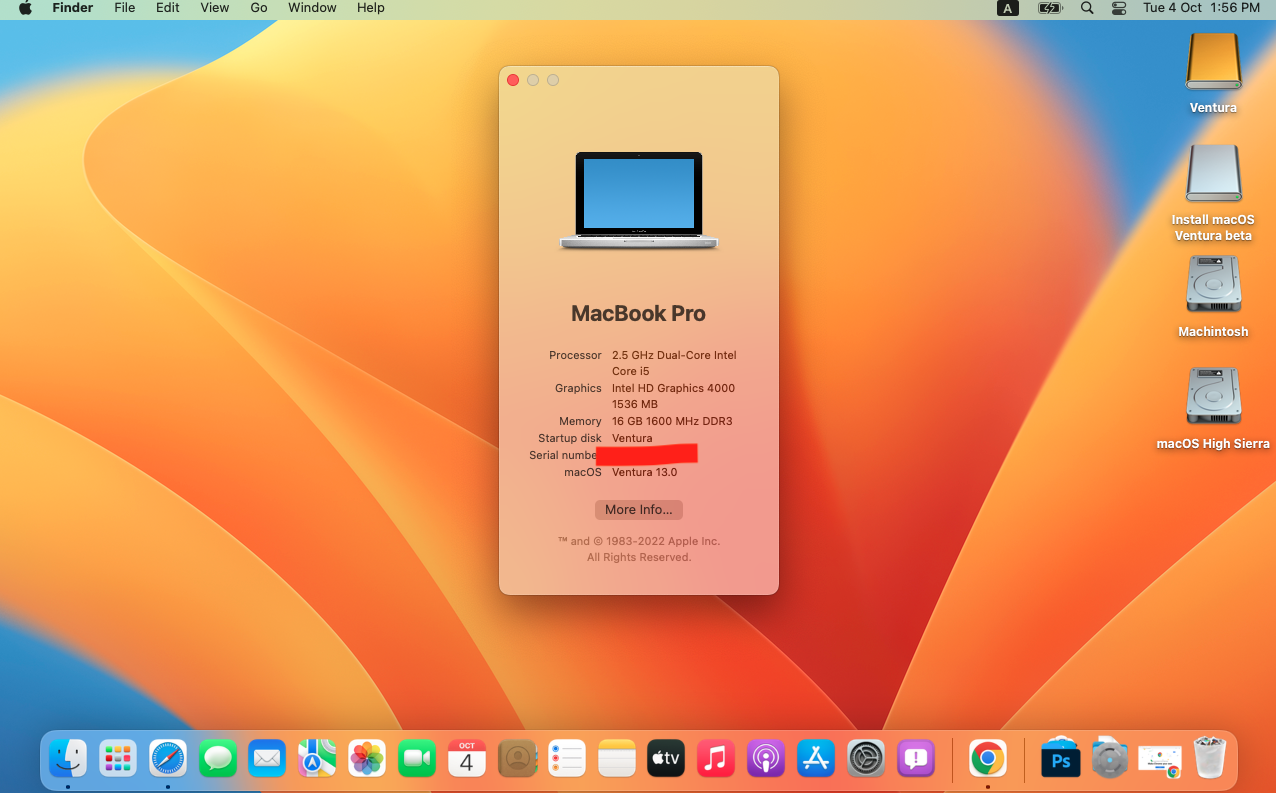Viewport: 1276px width, 793px height.
Task: Open the Photoshop folder in dock
Action: pos(1061,760)
